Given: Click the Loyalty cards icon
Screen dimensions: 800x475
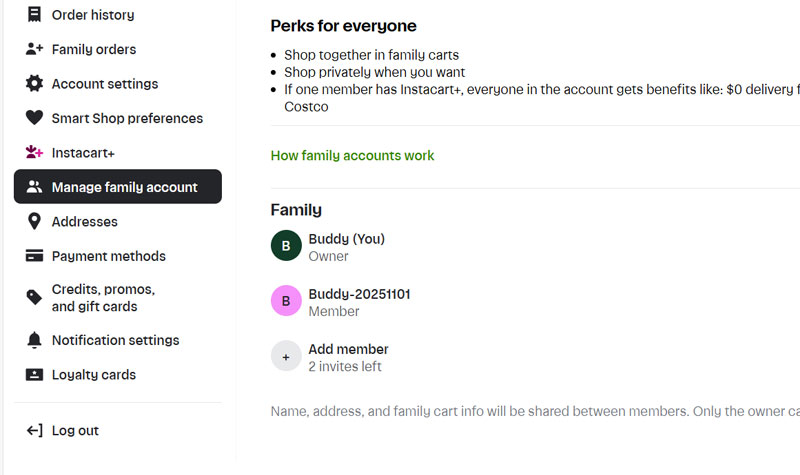Looking at the screenshot, I should coord(34,375).
